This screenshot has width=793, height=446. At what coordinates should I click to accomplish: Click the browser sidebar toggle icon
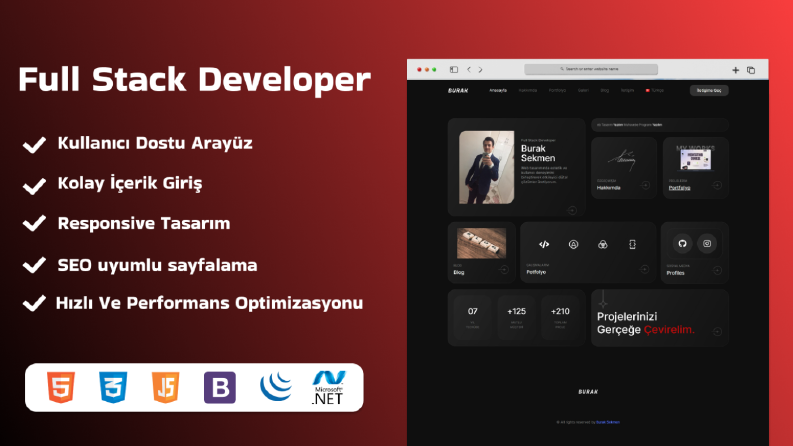(x=454, y=70)
